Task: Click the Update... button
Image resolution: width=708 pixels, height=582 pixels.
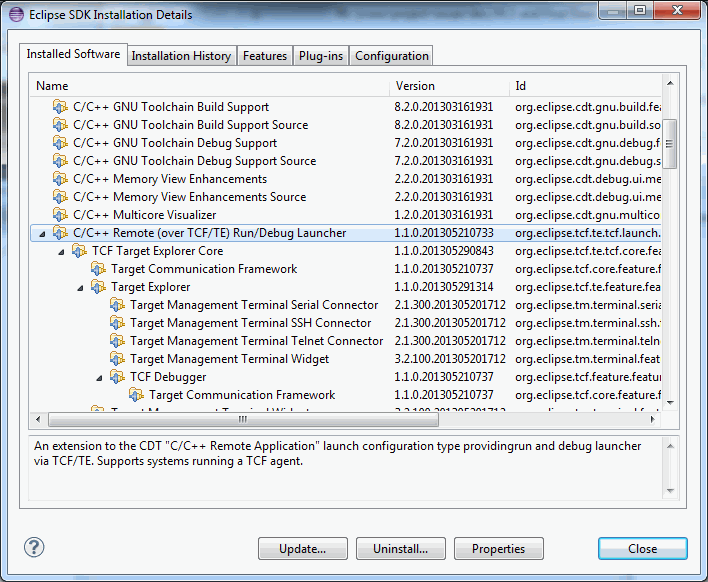Action: pos(303,549)
